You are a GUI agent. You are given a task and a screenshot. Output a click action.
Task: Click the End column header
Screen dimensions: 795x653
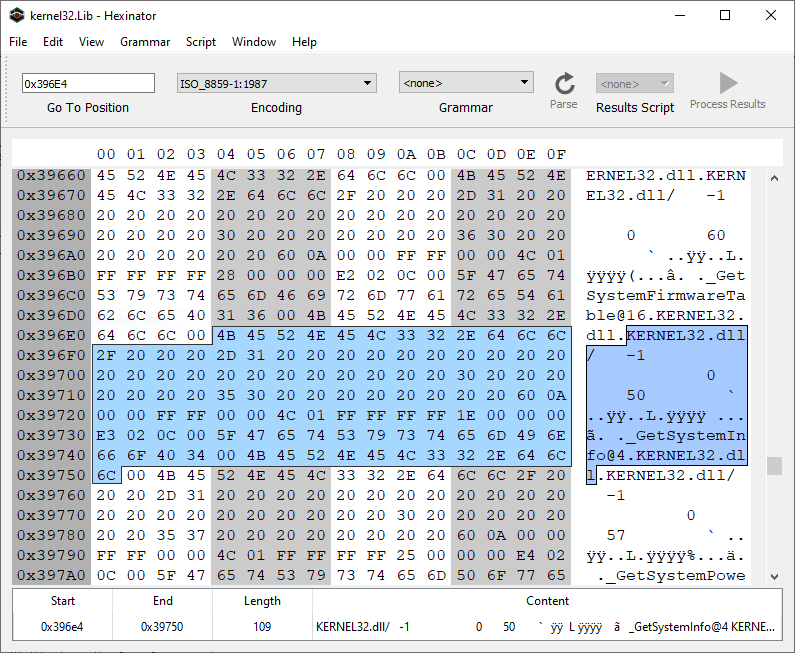[x=162, y=601]
